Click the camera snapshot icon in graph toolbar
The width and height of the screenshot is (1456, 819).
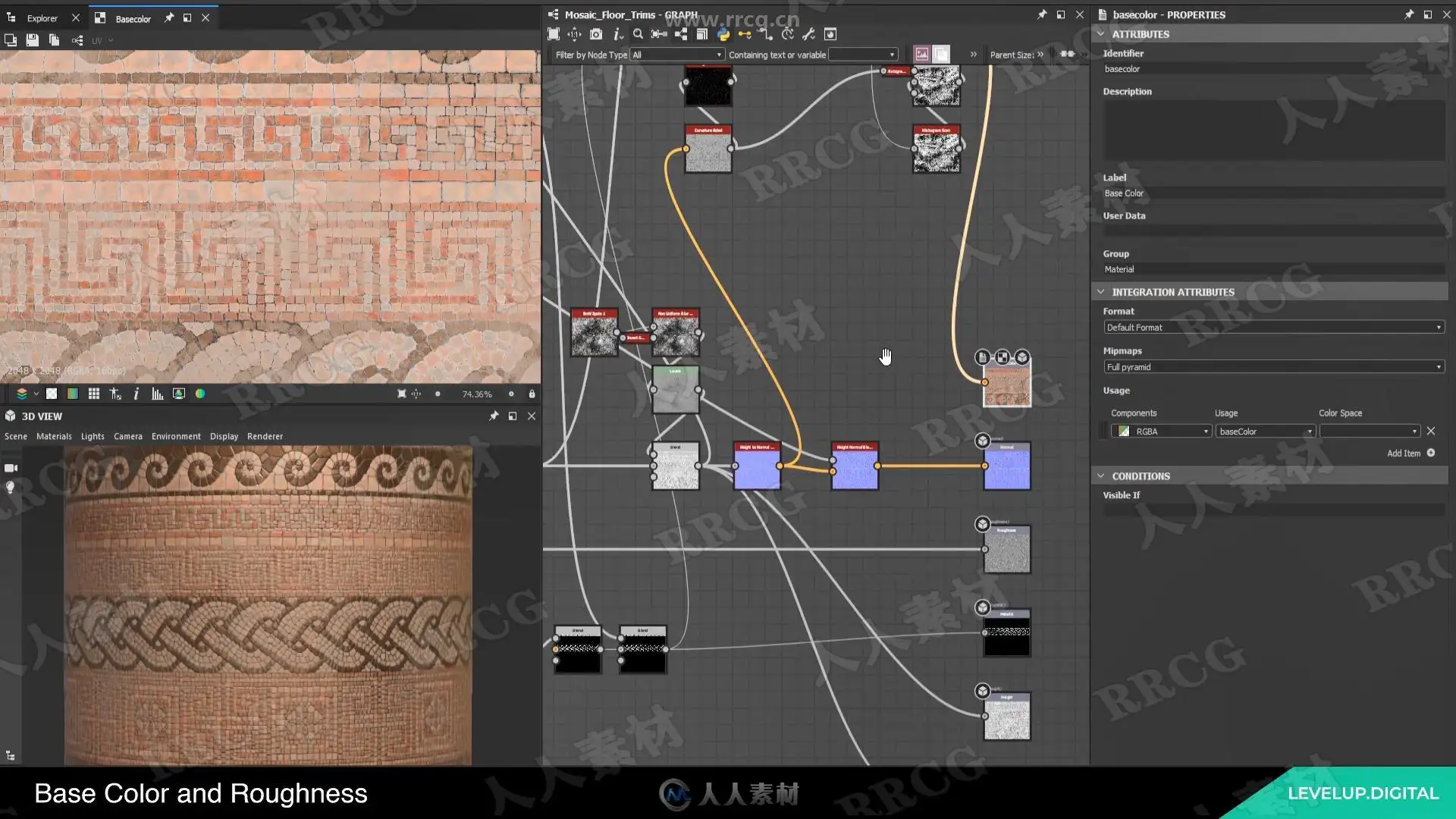(596, 34)
